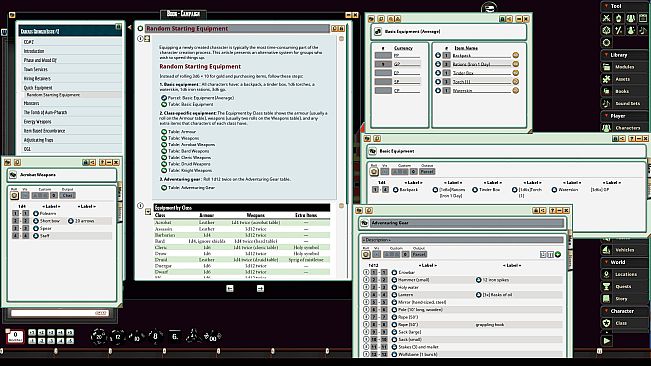This screenshot has width=651, height=366.
Task: Open the Table: Armour link
Action: coord(182,132)
